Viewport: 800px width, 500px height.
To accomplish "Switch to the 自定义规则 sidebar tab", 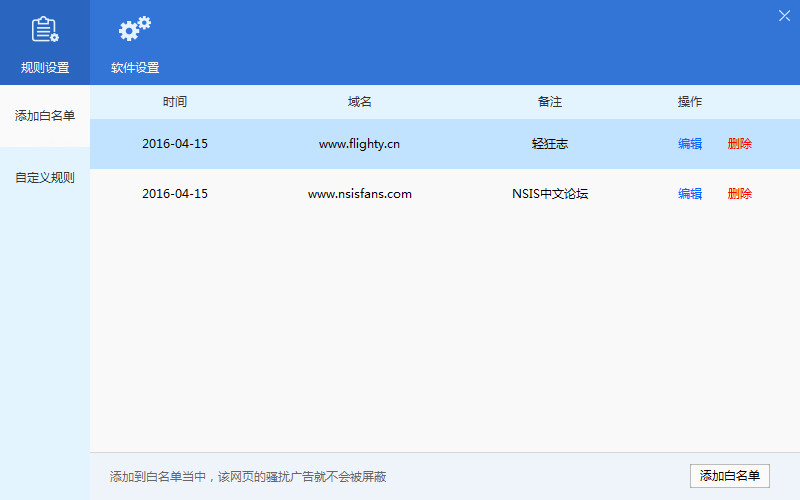I will click(45, 178).
